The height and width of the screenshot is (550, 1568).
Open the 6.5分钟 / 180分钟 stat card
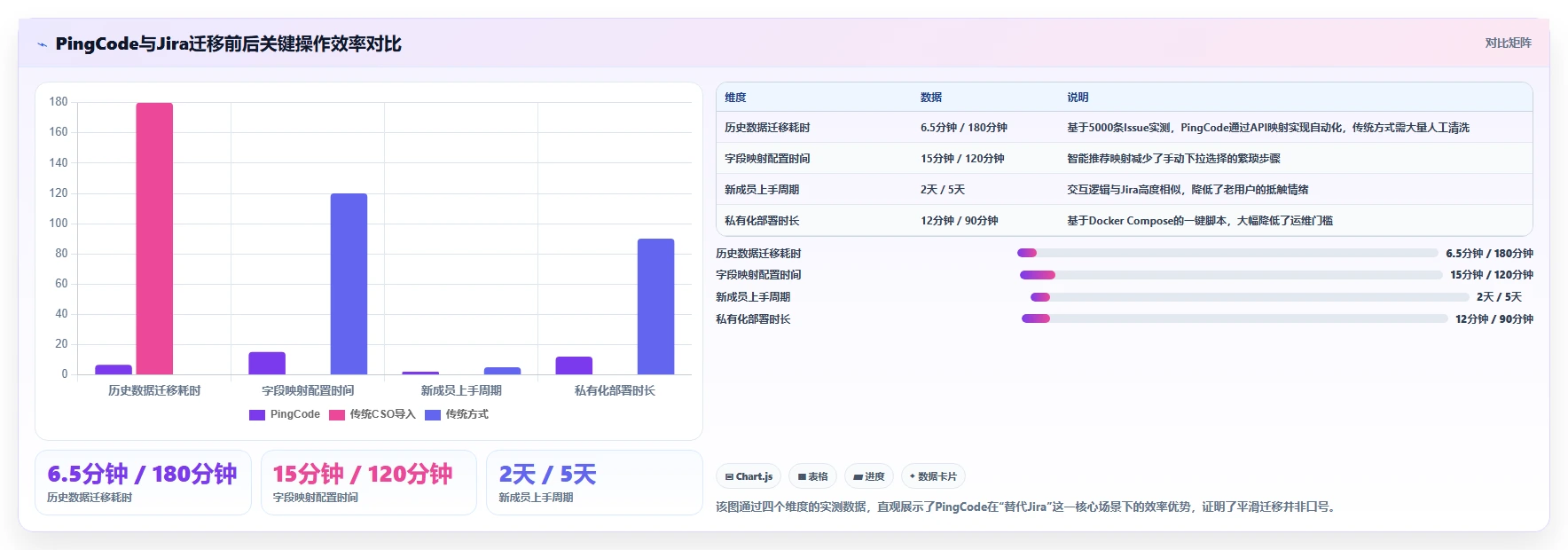tap(143, 483)
